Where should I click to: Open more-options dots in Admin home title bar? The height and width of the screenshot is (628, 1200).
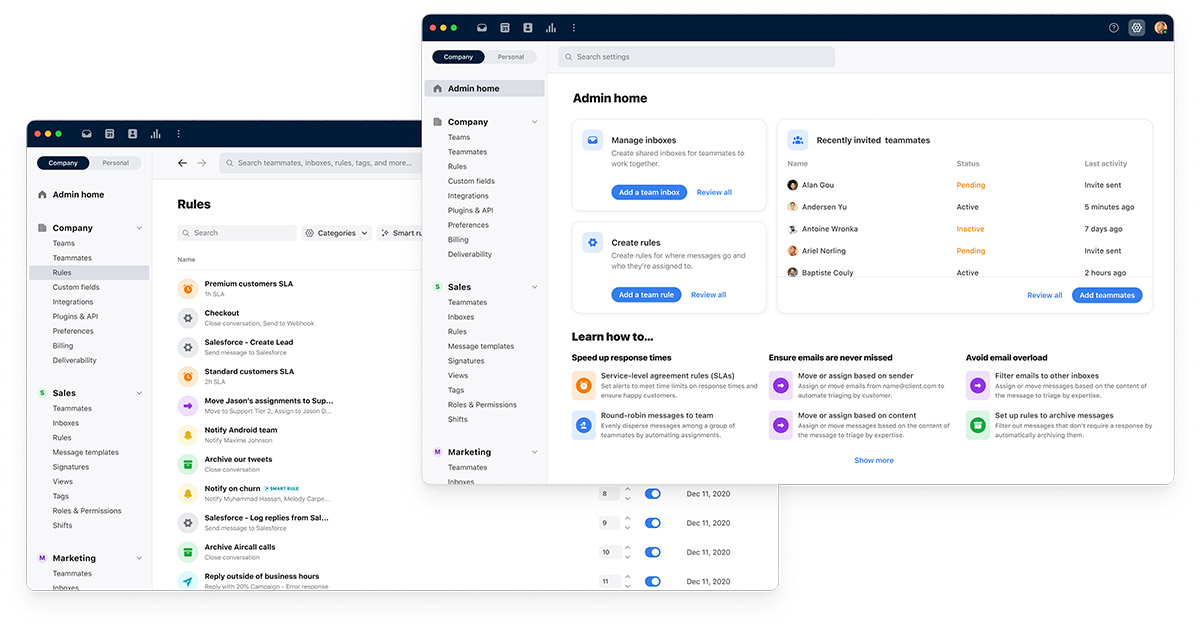(x=574, y=28)
